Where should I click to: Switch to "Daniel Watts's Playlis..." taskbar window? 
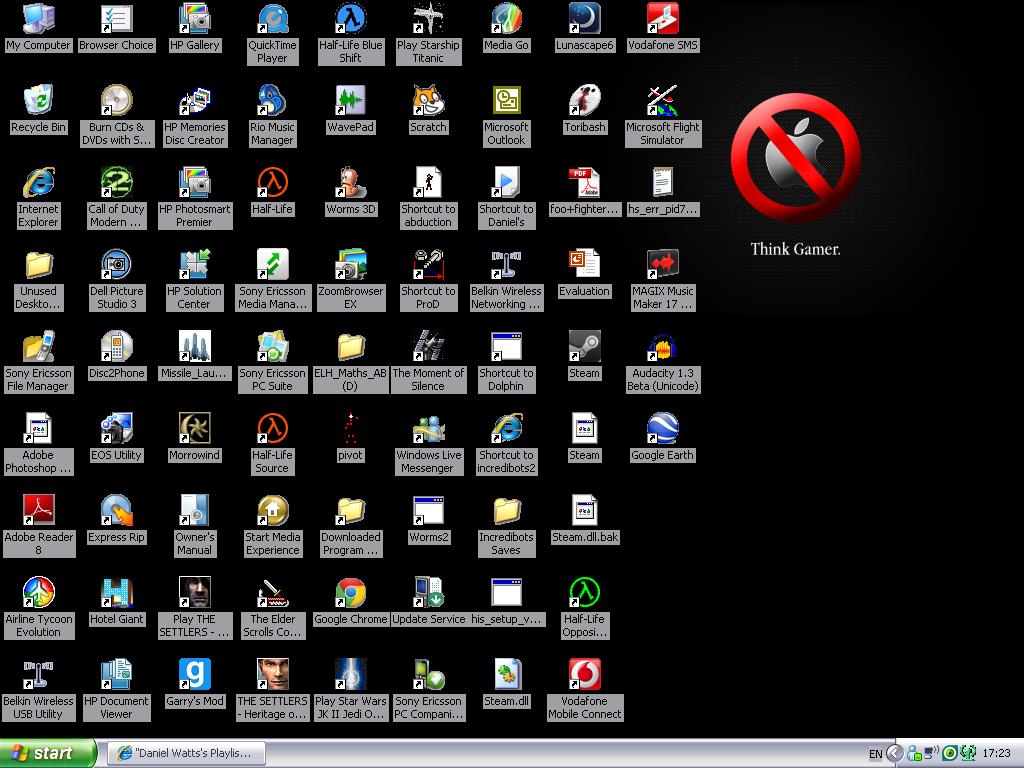[186, 753]
